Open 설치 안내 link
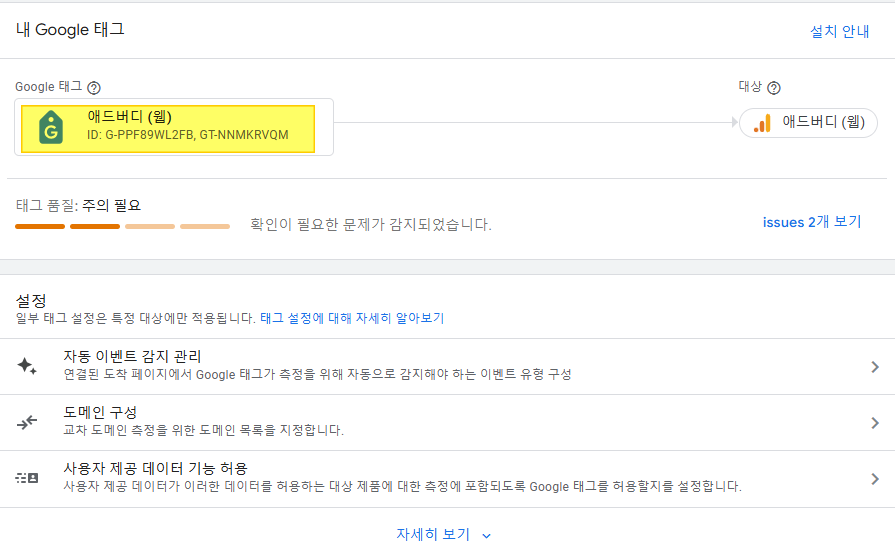Image resolution: width=895 pixels, height=554 pixels. point(840,31)
